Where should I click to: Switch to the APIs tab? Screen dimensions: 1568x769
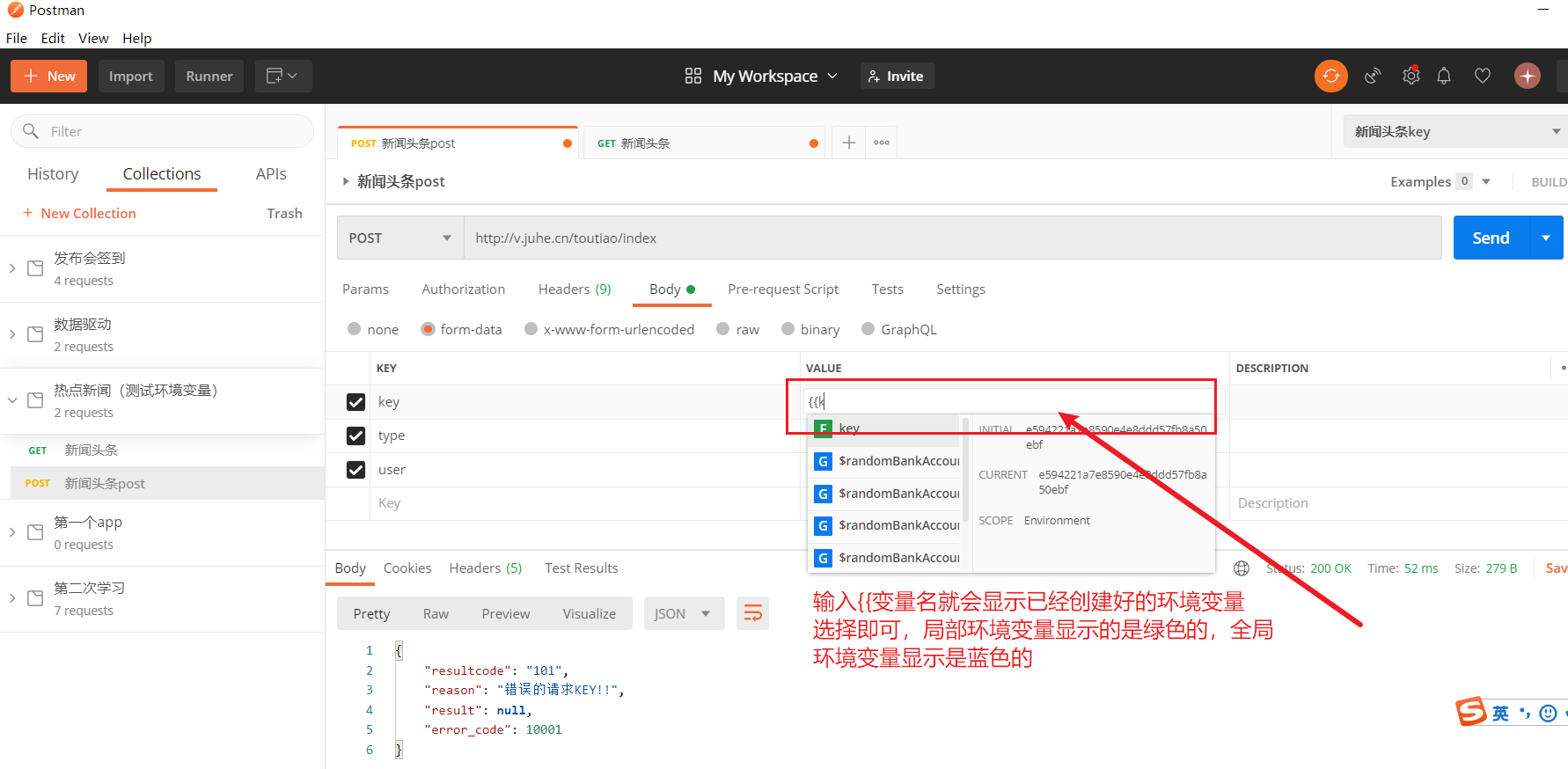tap(271, 173)
